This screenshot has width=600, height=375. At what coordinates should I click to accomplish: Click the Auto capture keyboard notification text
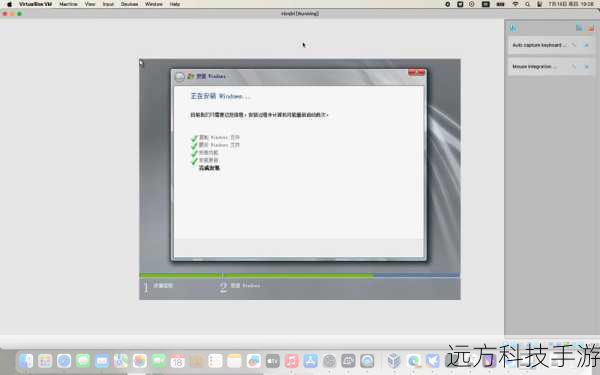click(x=540, y=45)
